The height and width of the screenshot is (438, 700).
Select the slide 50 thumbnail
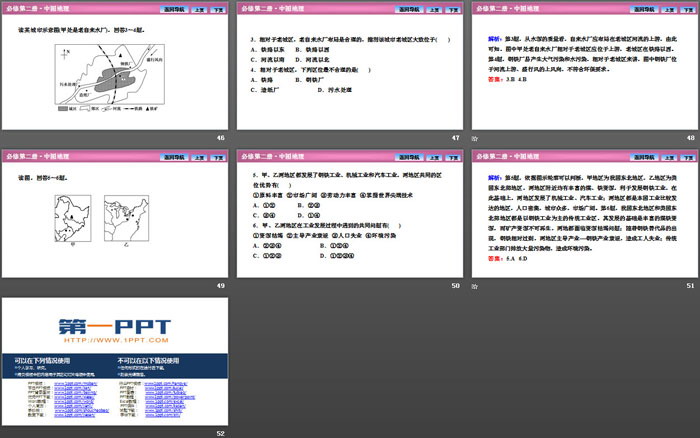[x=350, y=214]
